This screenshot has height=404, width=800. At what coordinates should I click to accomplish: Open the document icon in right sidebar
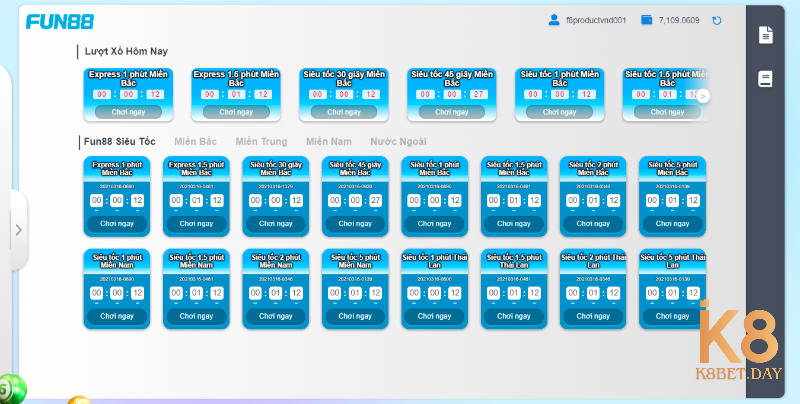coord(766,35)
